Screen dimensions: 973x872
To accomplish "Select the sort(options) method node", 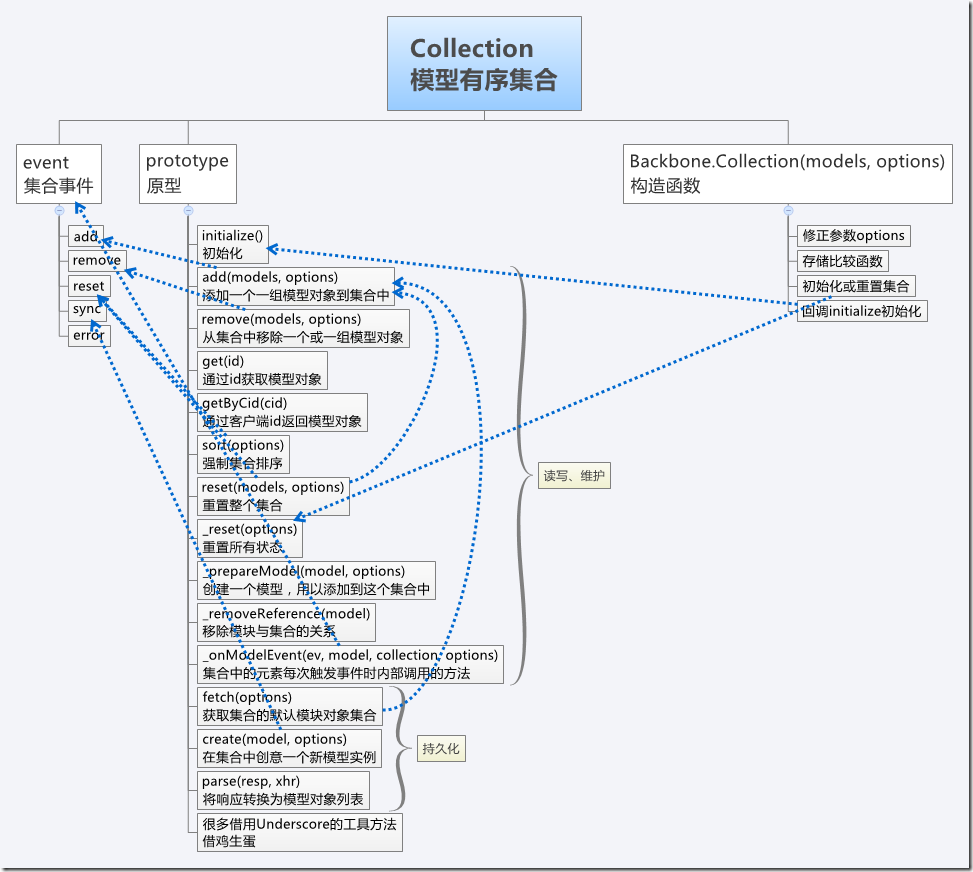I will tap(243, 454).
